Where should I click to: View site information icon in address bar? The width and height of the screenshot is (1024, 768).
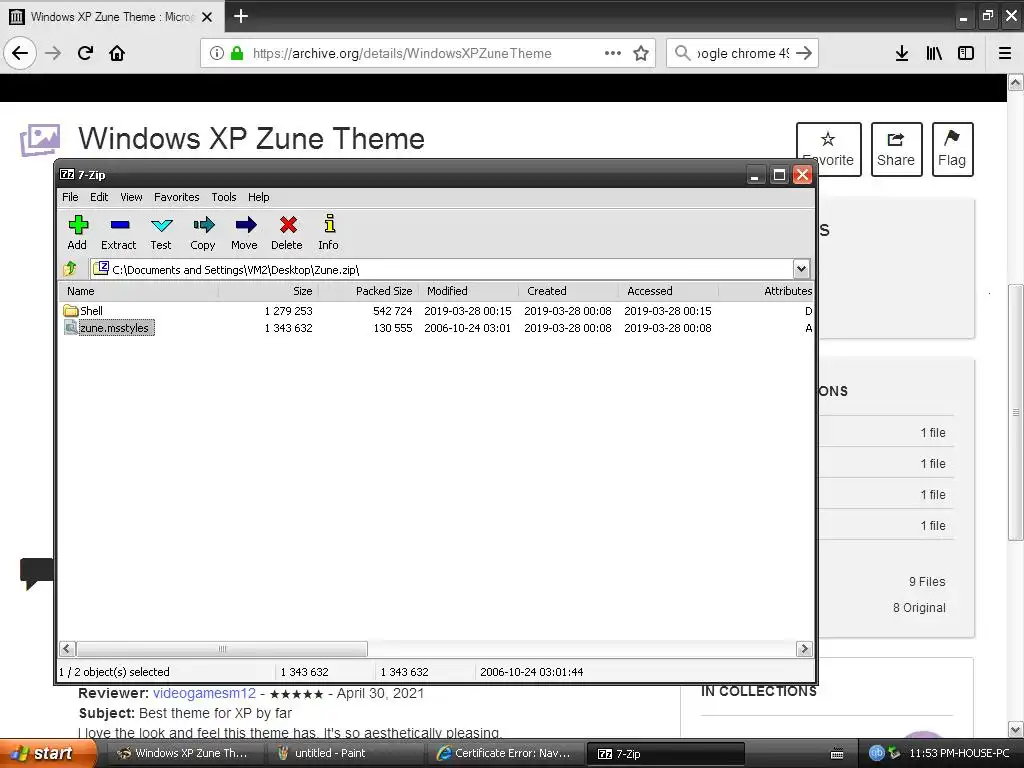(217, 53)
